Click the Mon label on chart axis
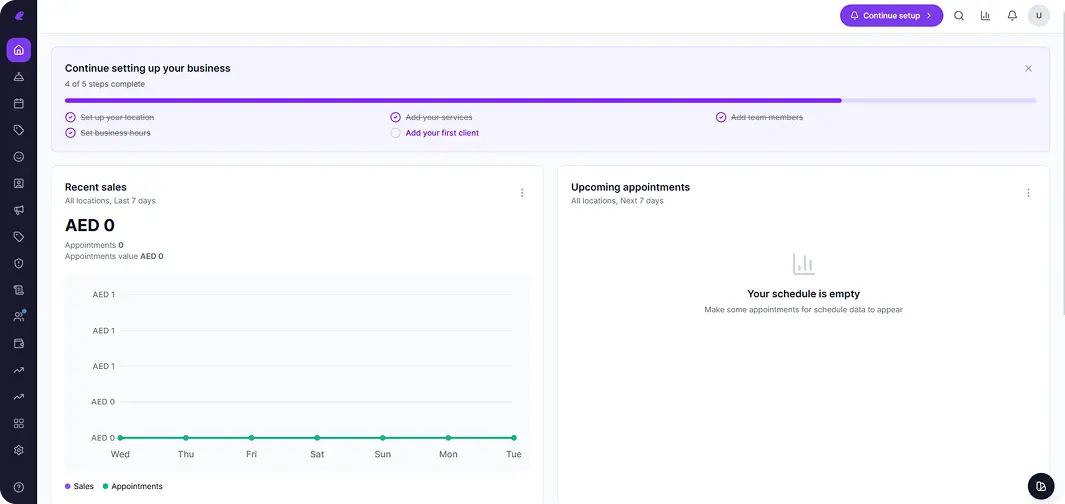This screenshot has height=504, width=1065. 448,454
